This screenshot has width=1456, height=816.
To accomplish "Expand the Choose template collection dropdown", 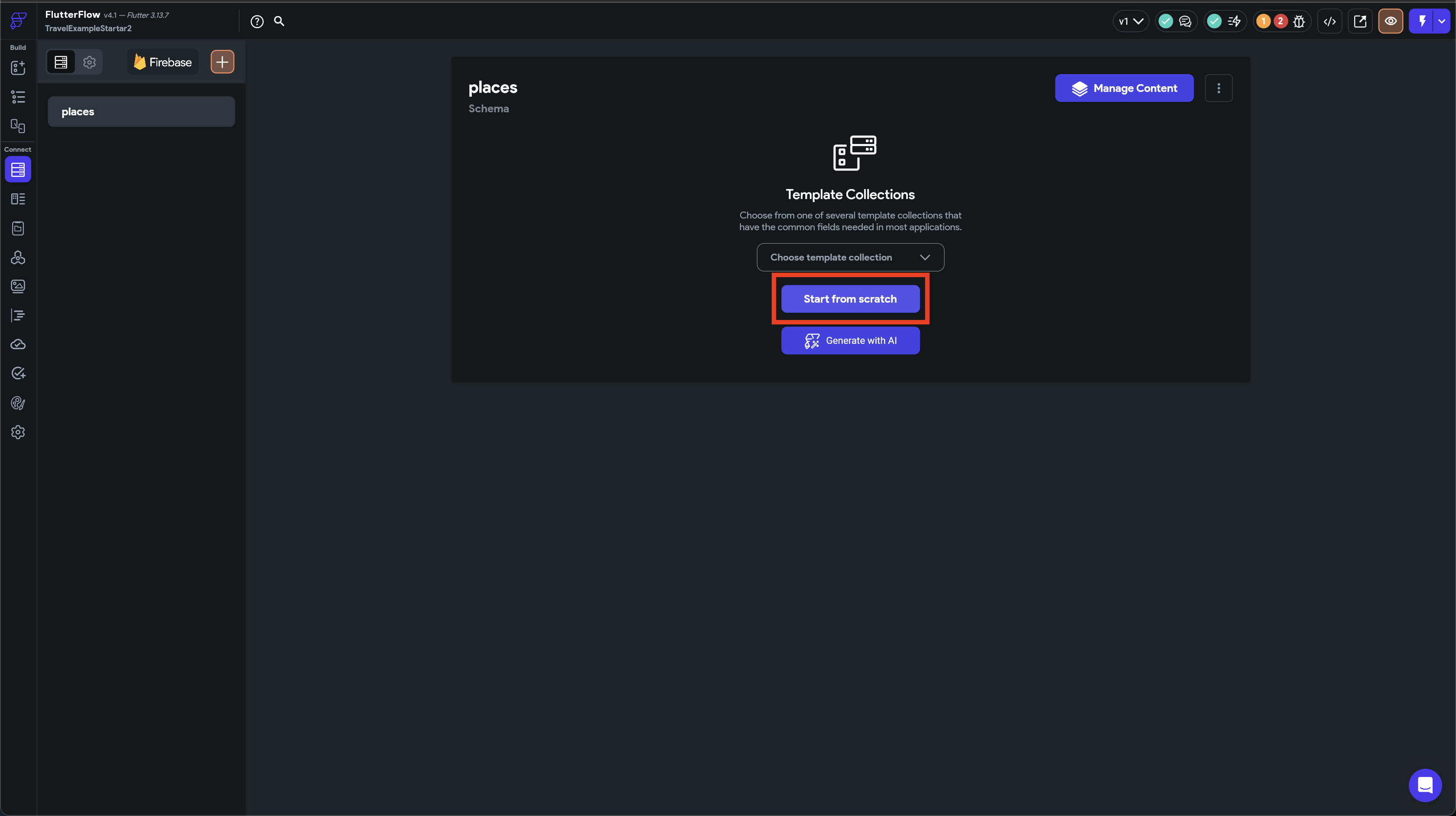I will point(850,257).
